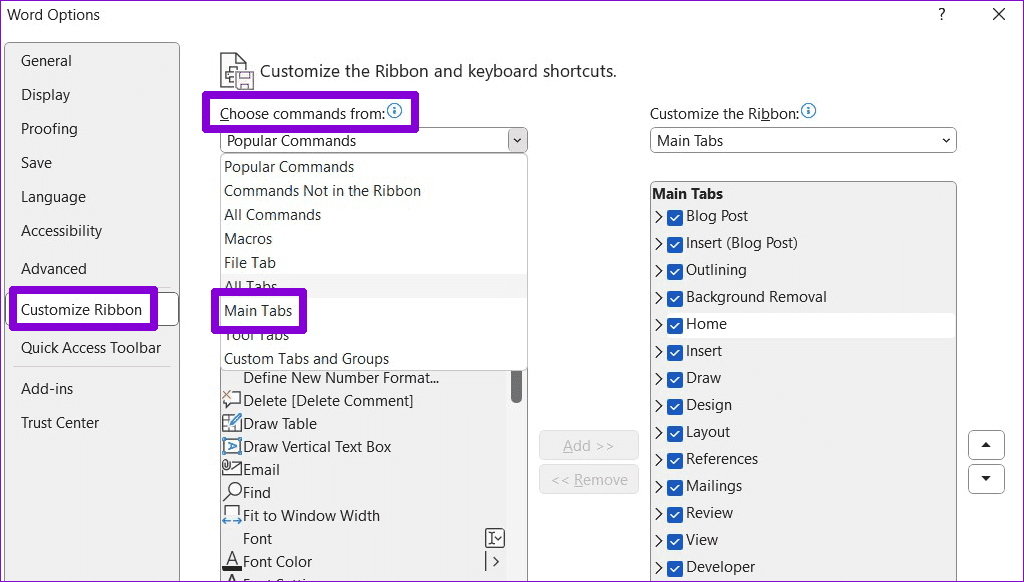
Task: Click the Font Color submenu arrow
Action: (494, 561)
